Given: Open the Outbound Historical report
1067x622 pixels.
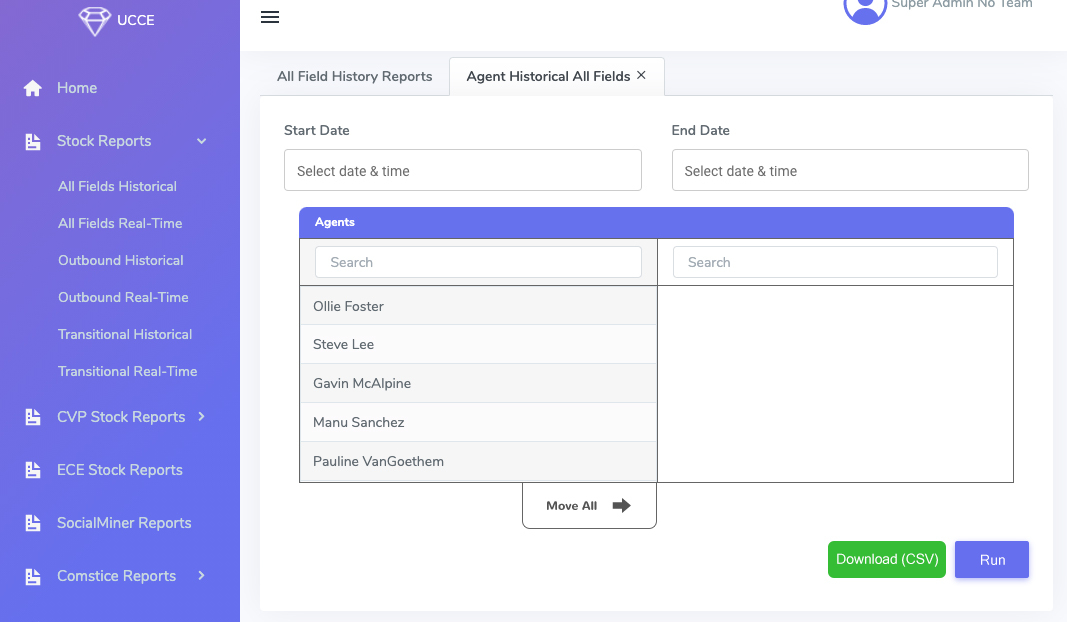Looking at the screenshot, I should click(x=120, y=261).
